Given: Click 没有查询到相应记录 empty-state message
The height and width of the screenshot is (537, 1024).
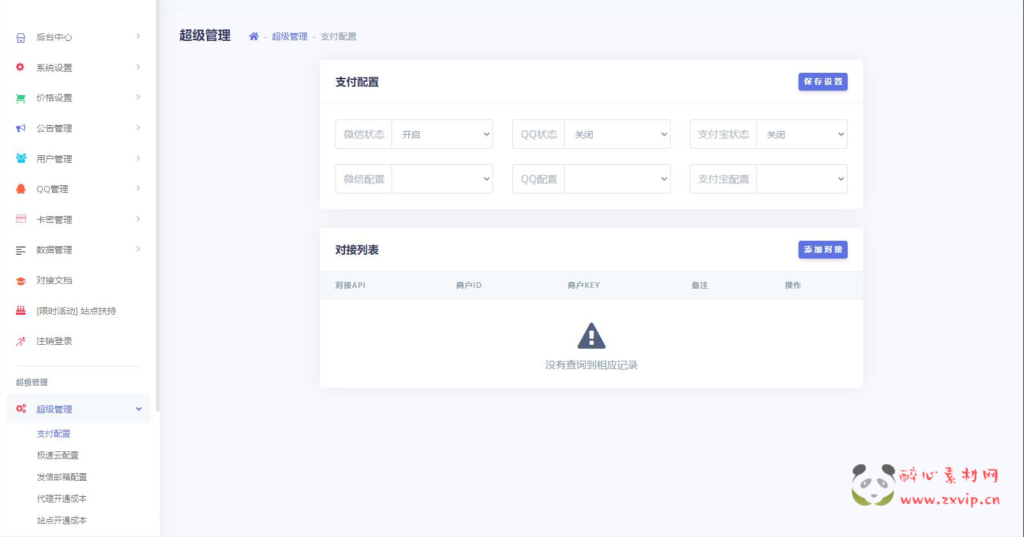Looking at the screenshot, I should tap(591, 365).
